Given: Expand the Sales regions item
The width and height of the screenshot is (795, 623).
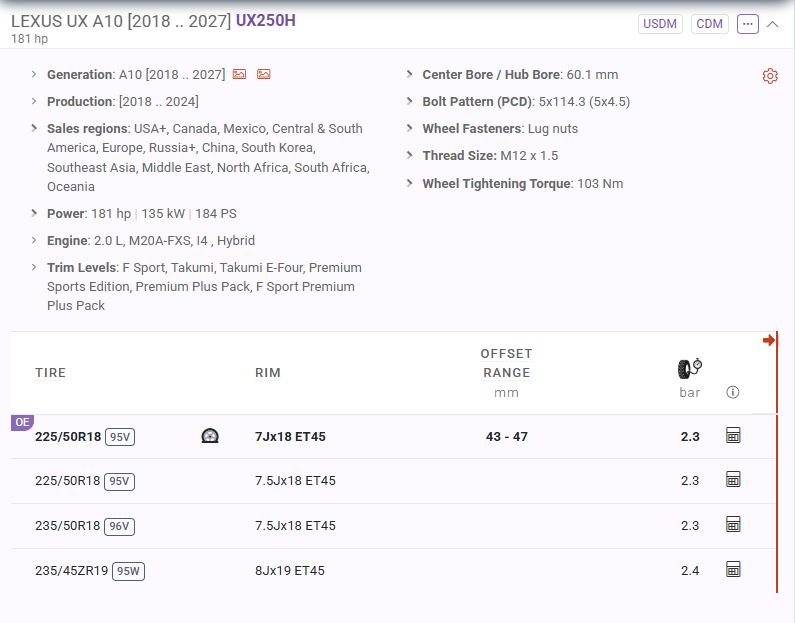Looking at the screenshot, I should pos(34,128).
